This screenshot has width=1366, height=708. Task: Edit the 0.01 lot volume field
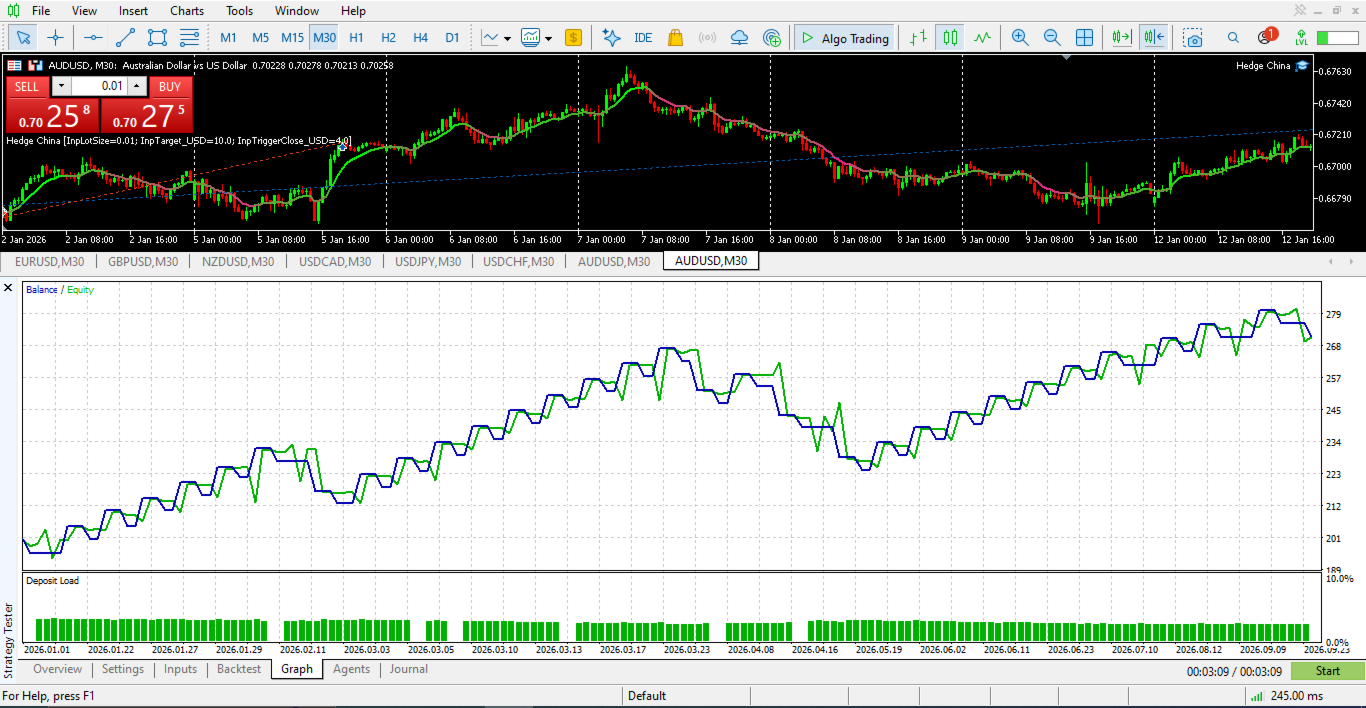point(100,86)
